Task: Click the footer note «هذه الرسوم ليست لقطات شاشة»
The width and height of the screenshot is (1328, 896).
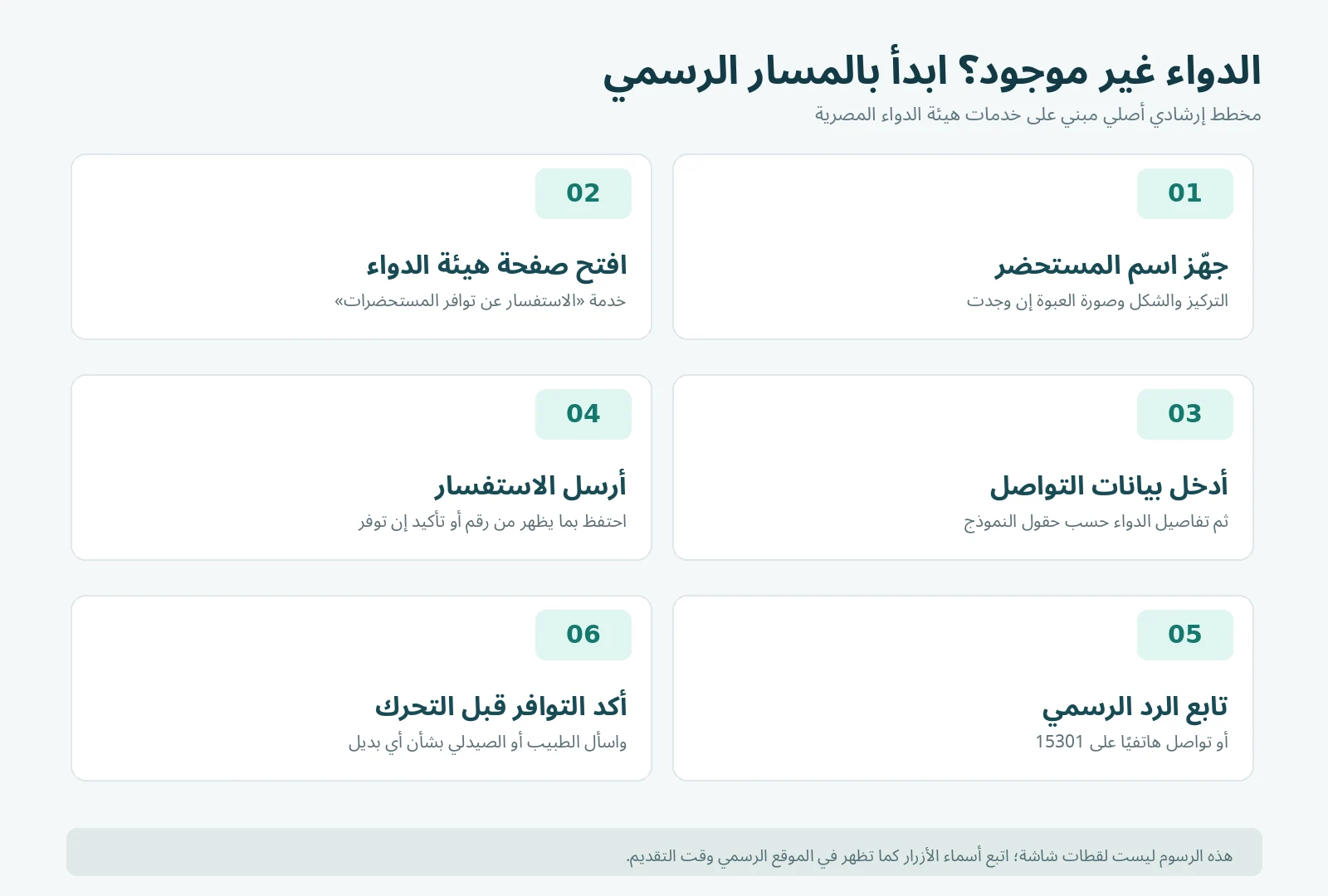Action: pos(1124,855)
